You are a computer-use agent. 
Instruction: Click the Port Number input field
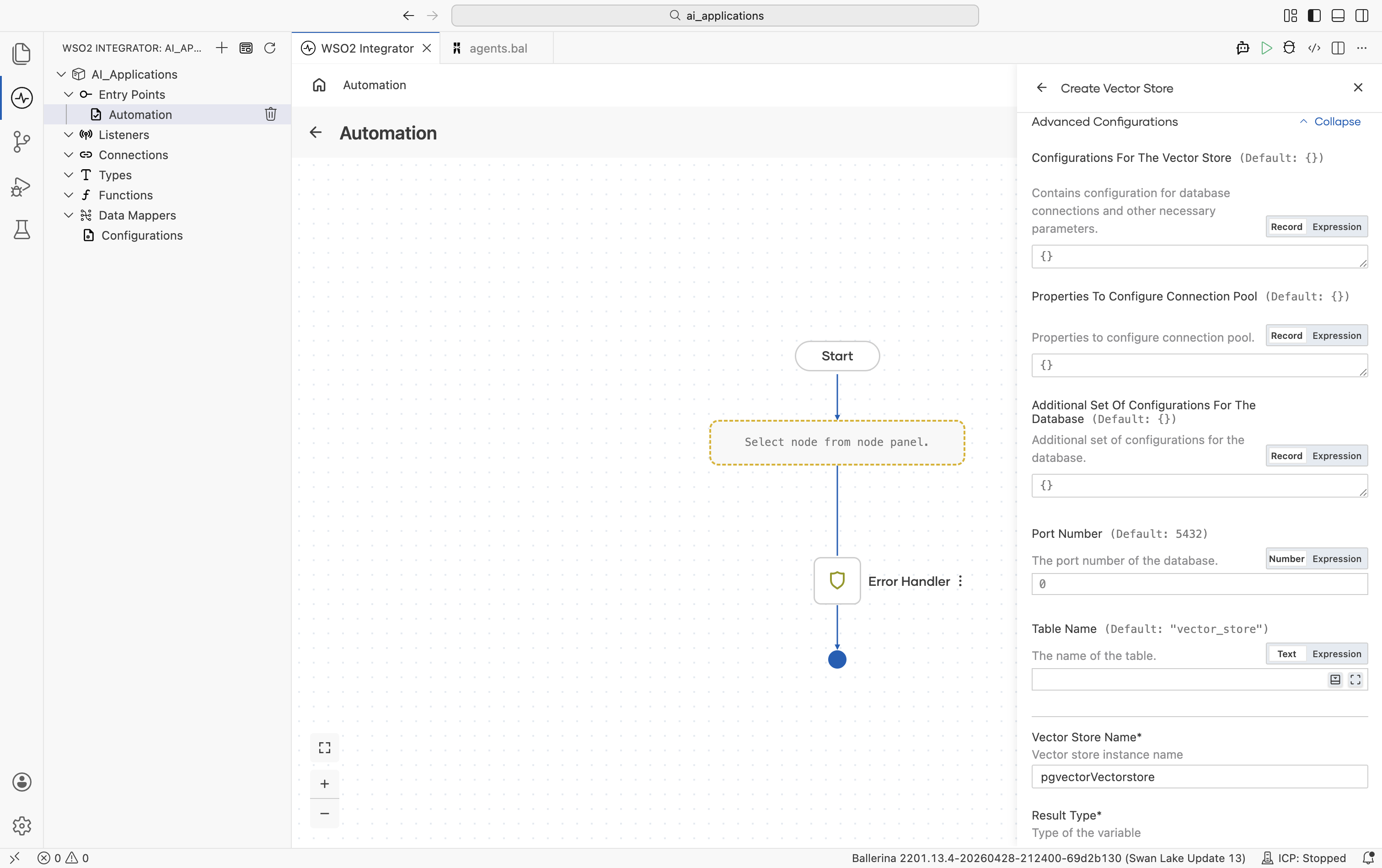[x=1200, y=584]
